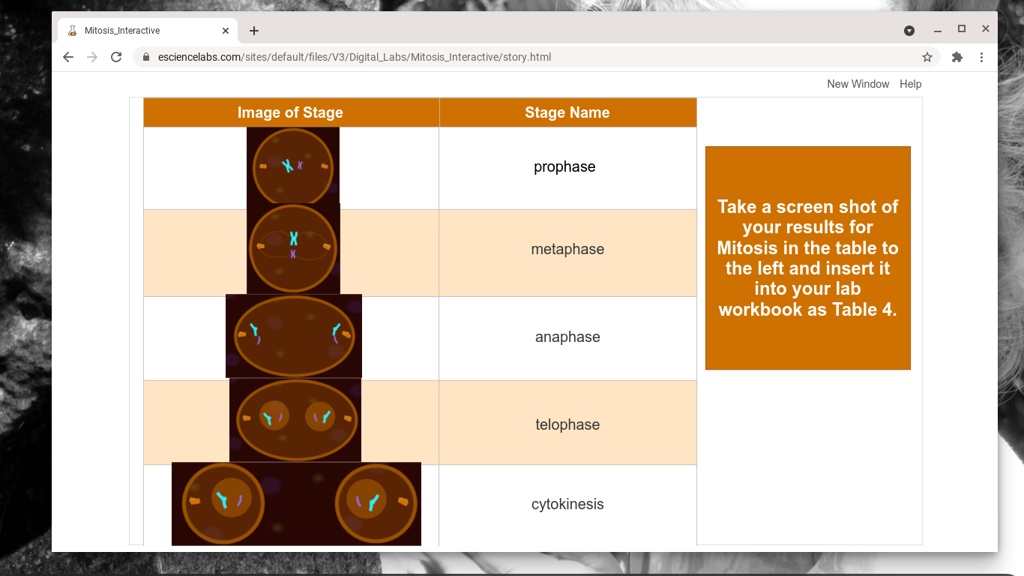The height and width of the screenshot is (576, 1024).
Task: Click the browser back arrow
Action: tap(68, 57)
